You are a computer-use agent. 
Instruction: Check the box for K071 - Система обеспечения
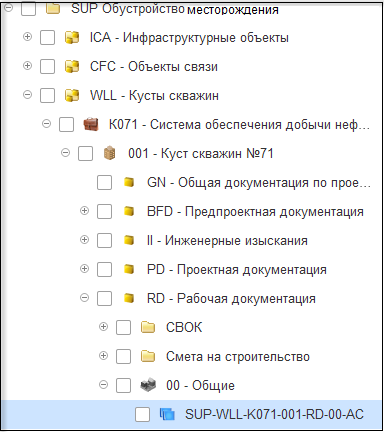click(x=66, y=124)
